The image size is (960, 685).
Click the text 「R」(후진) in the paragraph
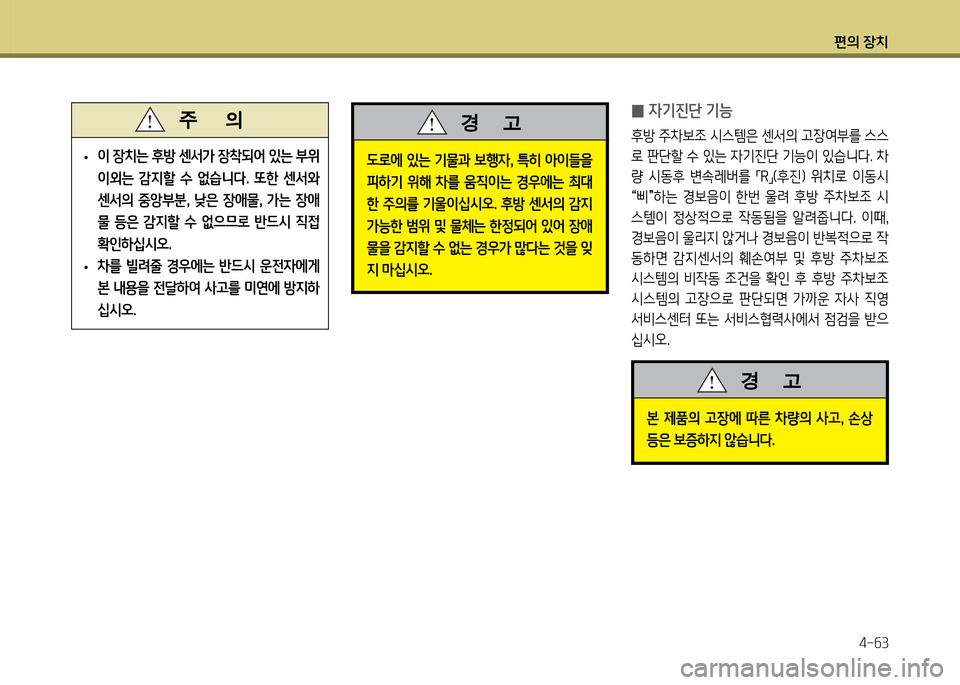coord(782,176)
